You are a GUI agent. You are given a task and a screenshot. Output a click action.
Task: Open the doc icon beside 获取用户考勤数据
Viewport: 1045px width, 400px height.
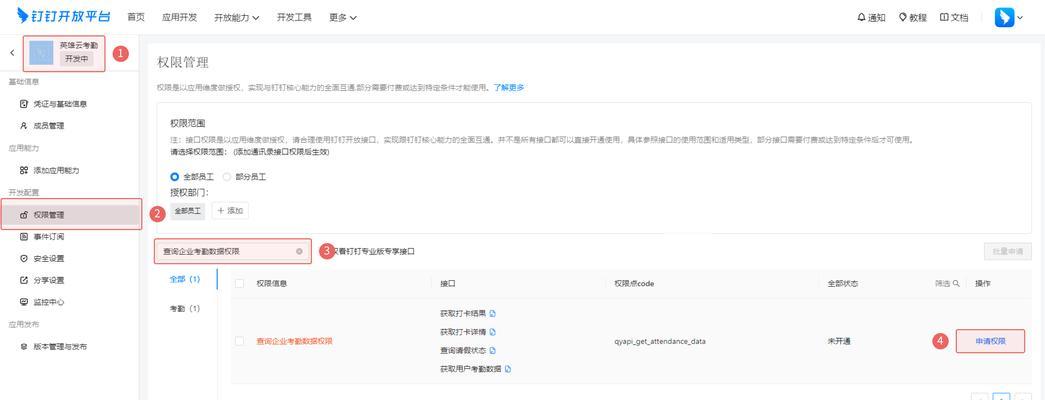[x=508, y=369]
